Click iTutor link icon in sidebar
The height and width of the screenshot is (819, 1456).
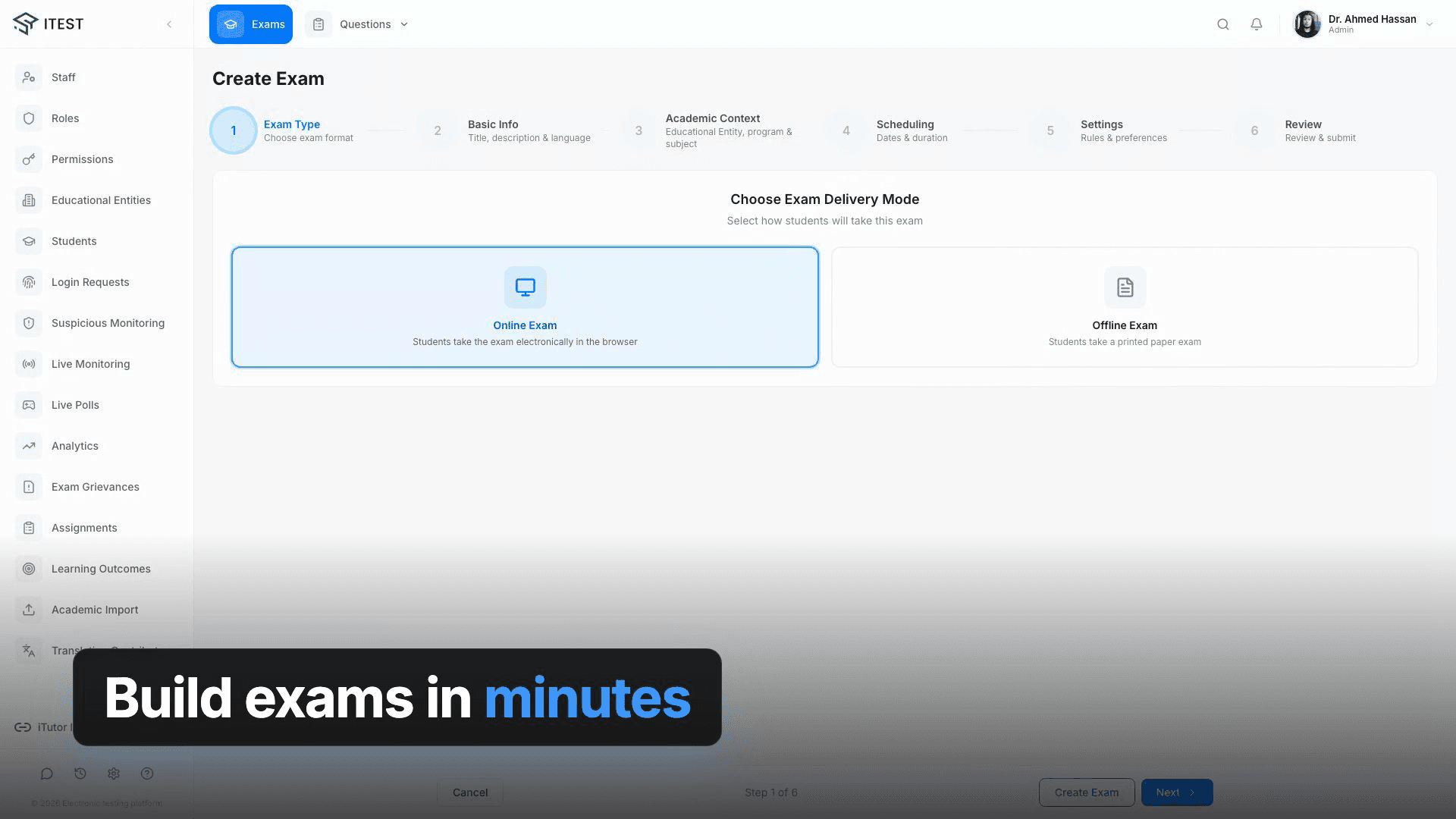click(23, 727)
